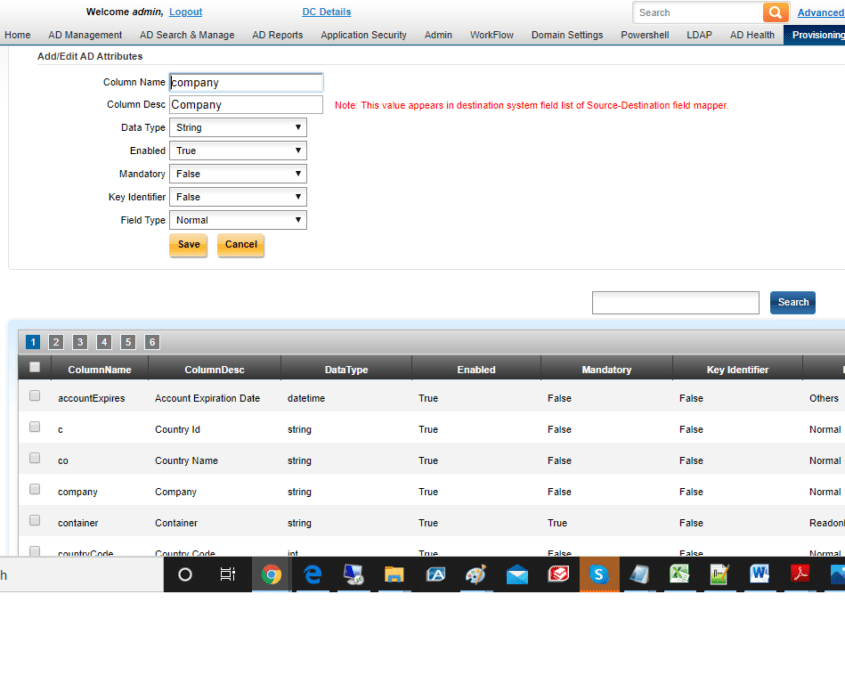
Task: Open the Skype icon on the taskbar
Action: (599, 574)
